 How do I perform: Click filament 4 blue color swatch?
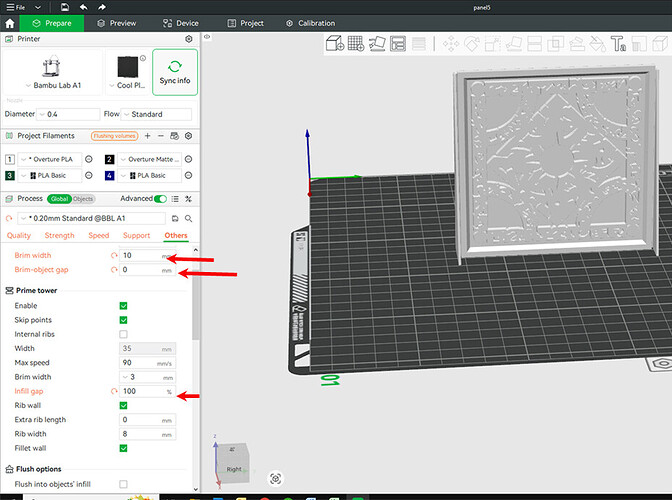110,176
